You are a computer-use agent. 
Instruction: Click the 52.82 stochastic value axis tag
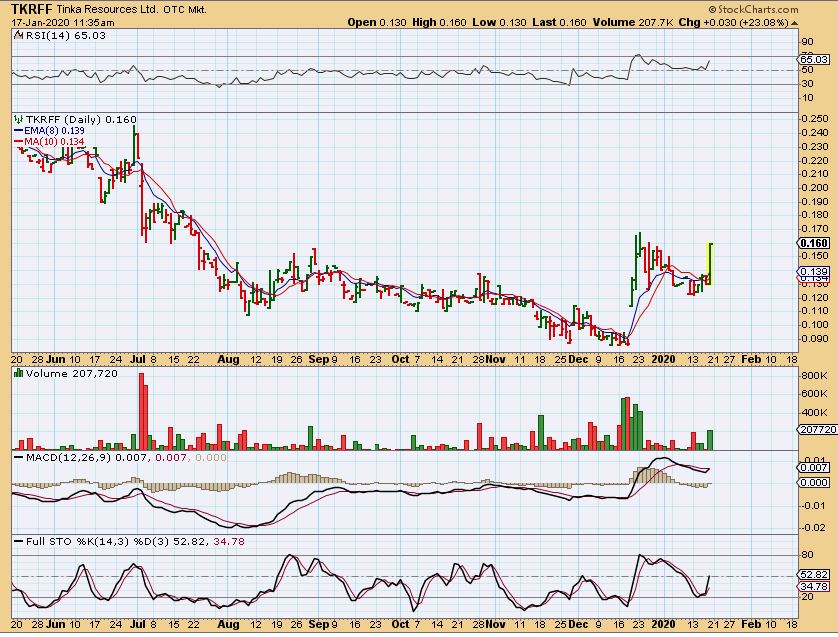(x=816, y=574)
